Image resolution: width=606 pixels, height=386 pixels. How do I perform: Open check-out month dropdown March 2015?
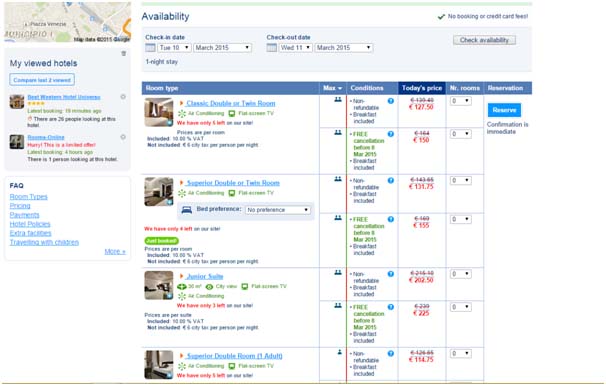[344, 48]
